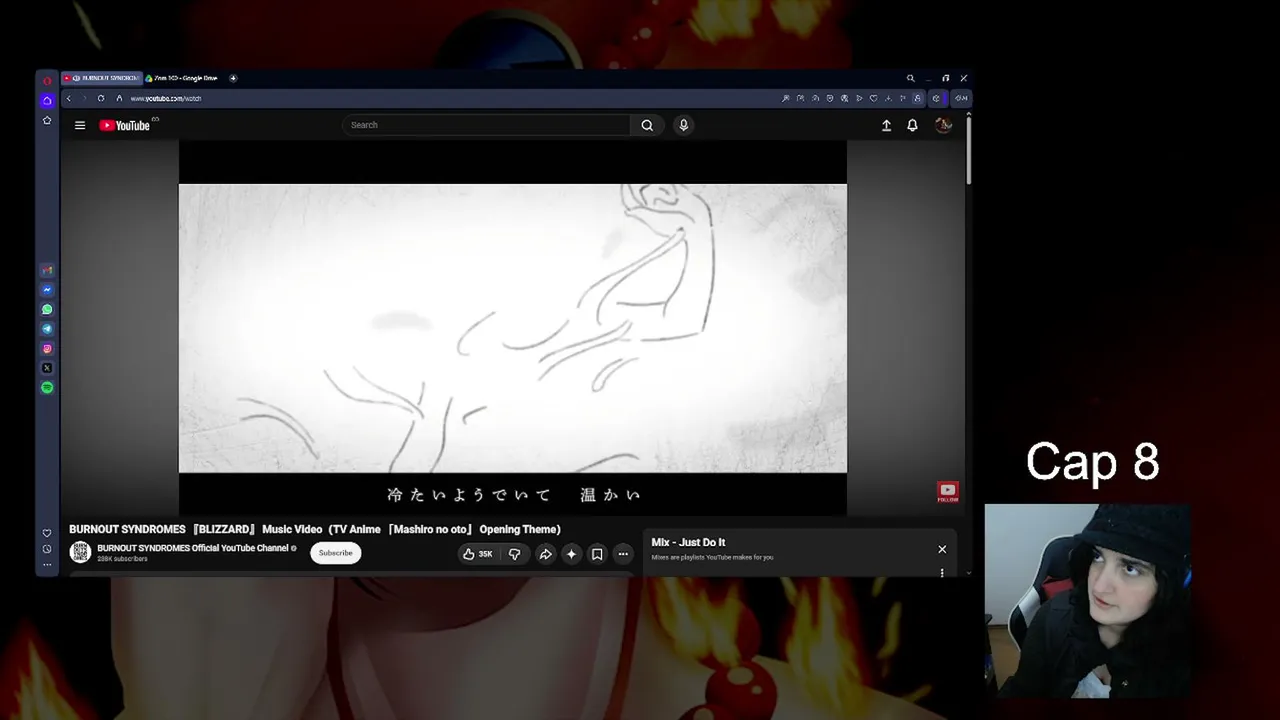Open the YouTube notifications bell
Viewport: 1280px width, 720px height.
point(912,125)
